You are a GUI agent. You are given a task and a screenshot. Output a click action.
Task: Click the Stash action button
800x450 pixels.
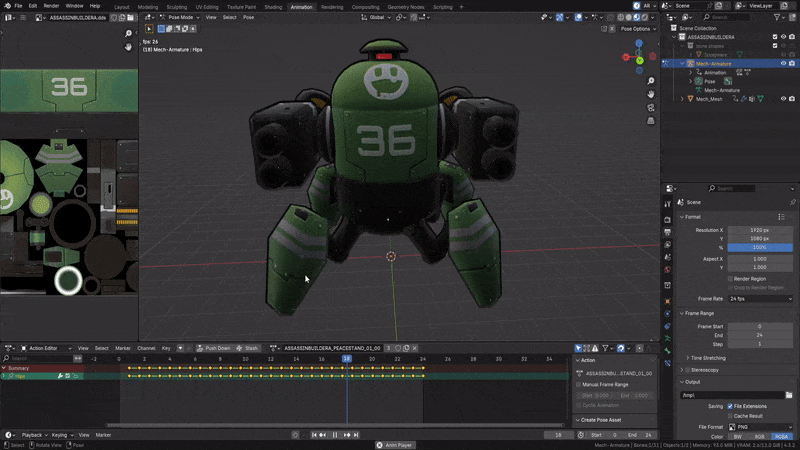coord(247,348)
